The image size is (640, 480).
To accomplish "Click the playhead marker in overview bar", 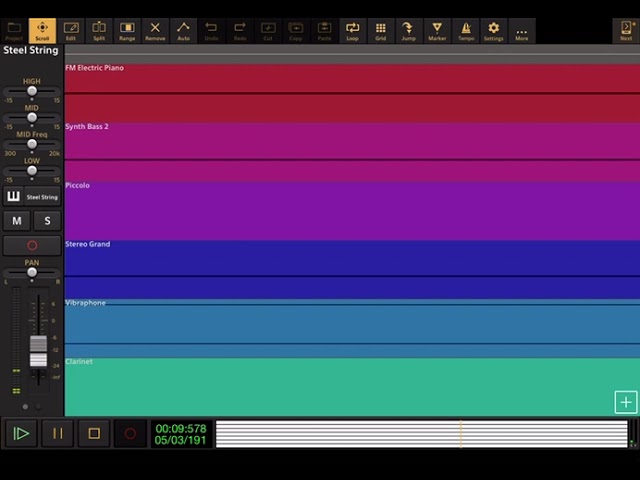I will tap(461, 434).
